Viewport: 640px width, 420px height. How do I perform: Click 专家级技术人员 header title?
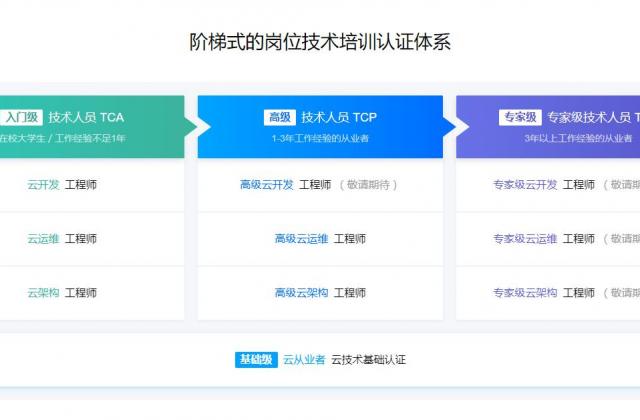click(x=593, y=117)
